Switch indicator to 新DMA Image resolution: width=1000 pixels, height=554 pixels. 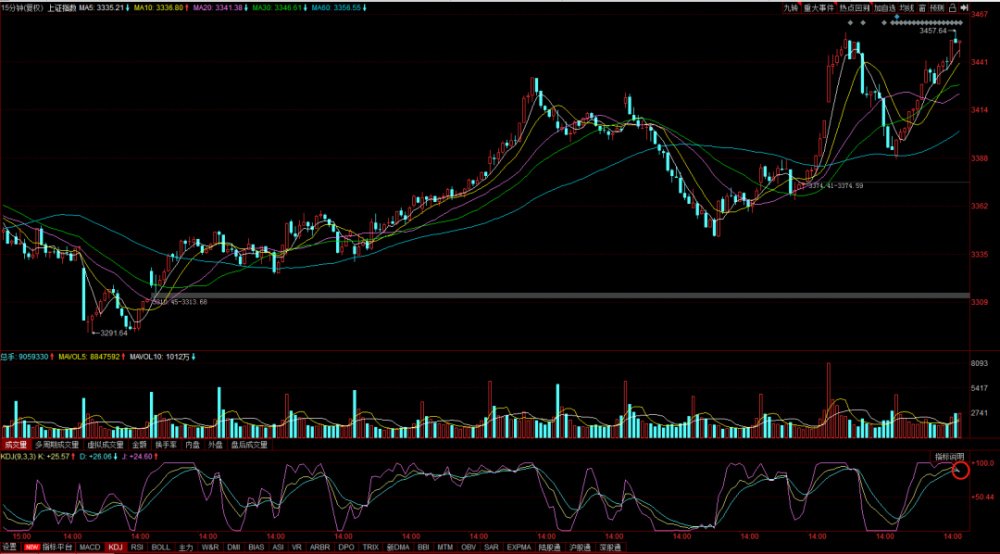coord(399,547)
